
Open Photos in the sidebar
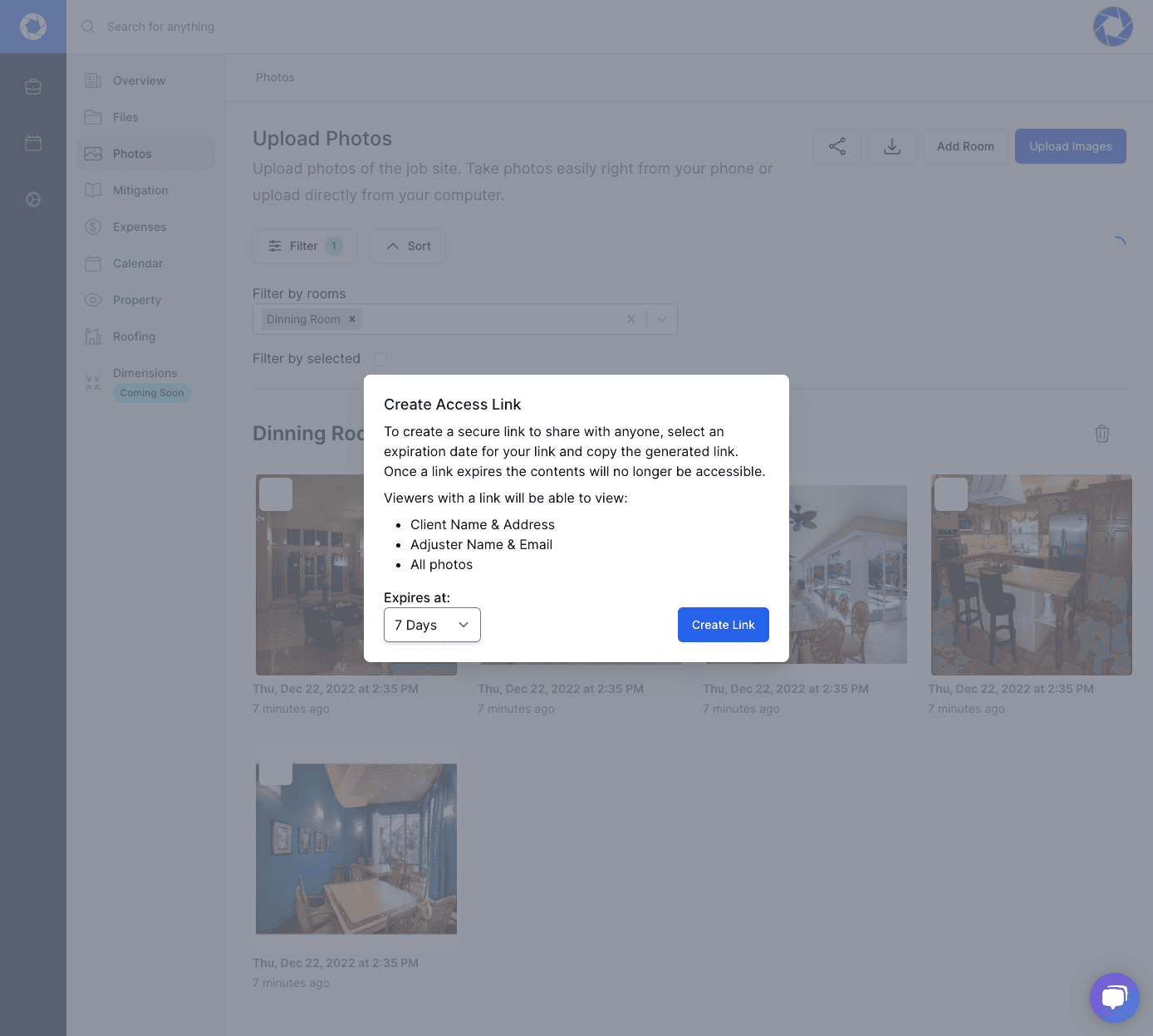[145, 154]
